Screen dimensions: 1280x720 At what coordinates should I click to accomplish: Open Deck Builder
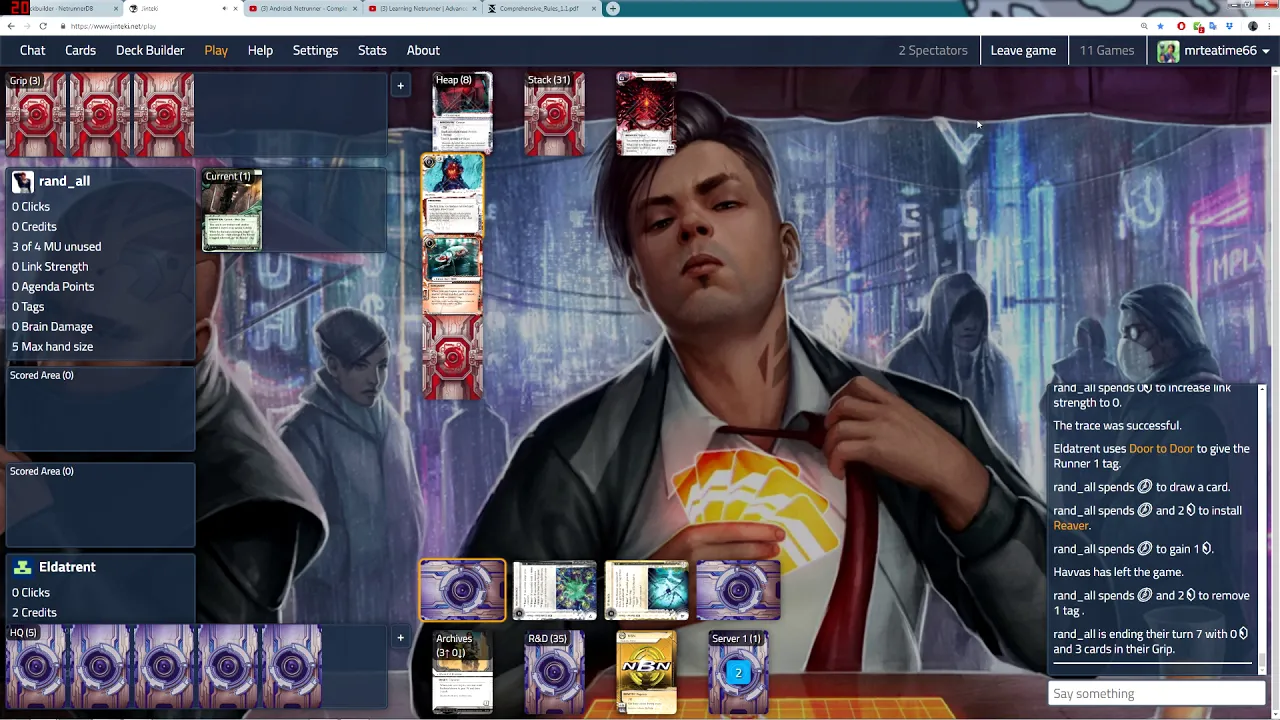click(150, 50)
